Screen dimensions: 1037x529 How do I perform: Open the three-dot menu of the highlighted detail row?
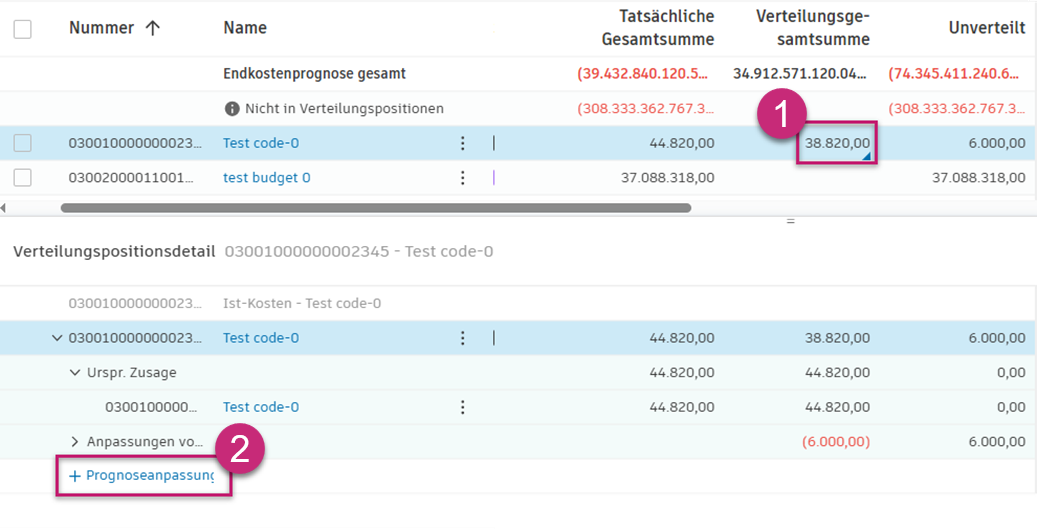pos(462,338)
